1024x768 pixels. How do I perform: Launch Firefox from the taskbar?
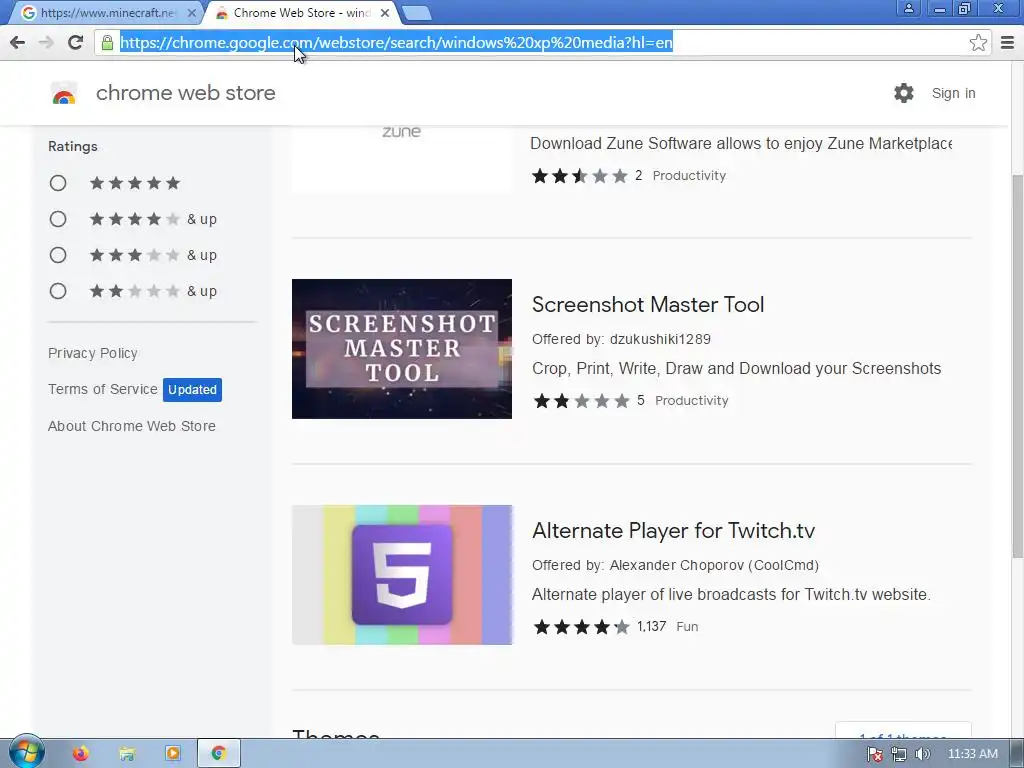click(x=80, y=754)
